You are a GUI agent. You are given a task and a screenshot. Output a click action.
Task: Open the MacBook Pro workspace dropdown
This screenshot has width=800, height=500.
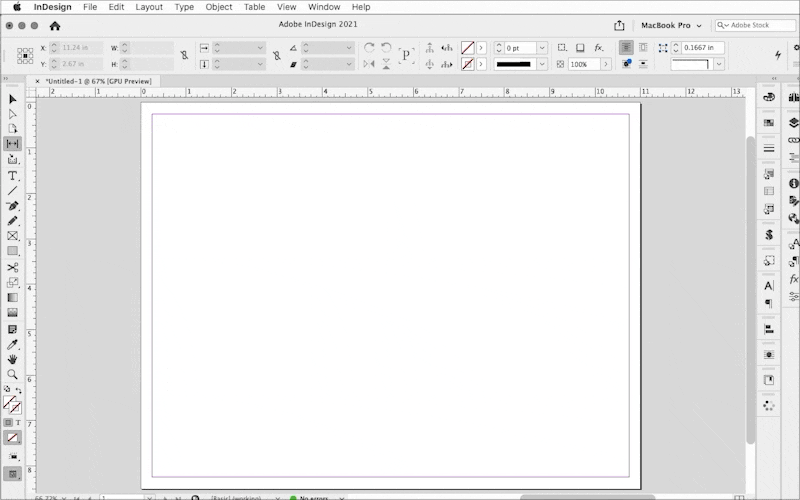671,26
